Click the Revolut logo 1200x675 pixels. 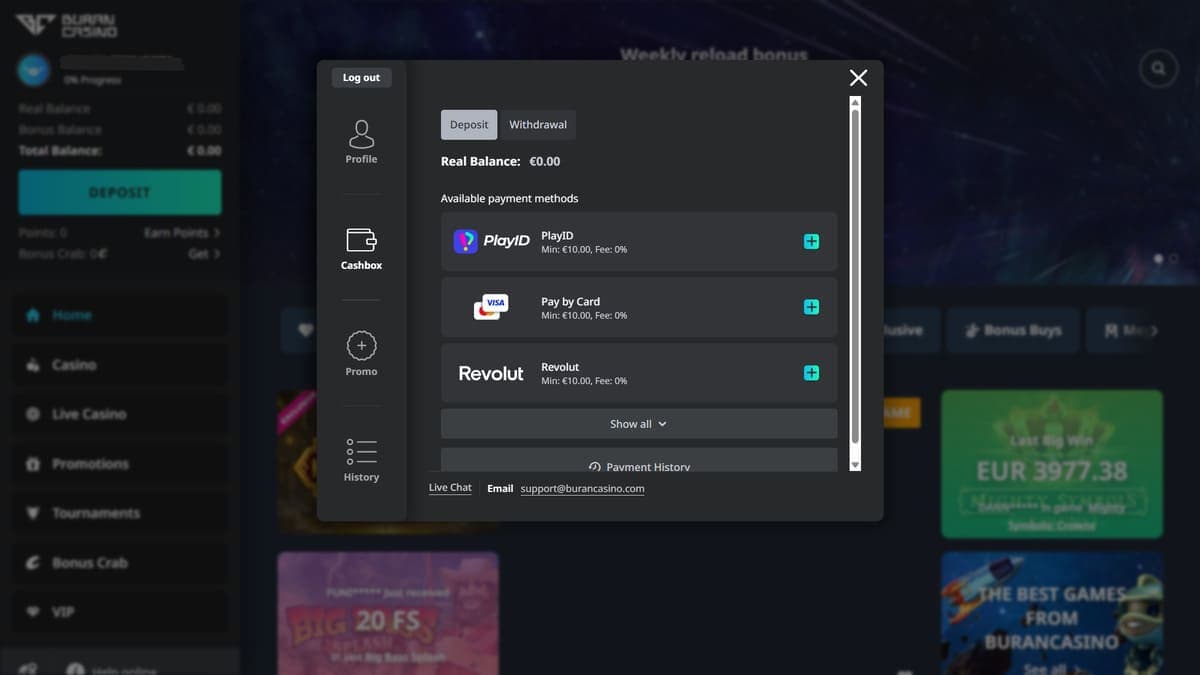(491, 373)
